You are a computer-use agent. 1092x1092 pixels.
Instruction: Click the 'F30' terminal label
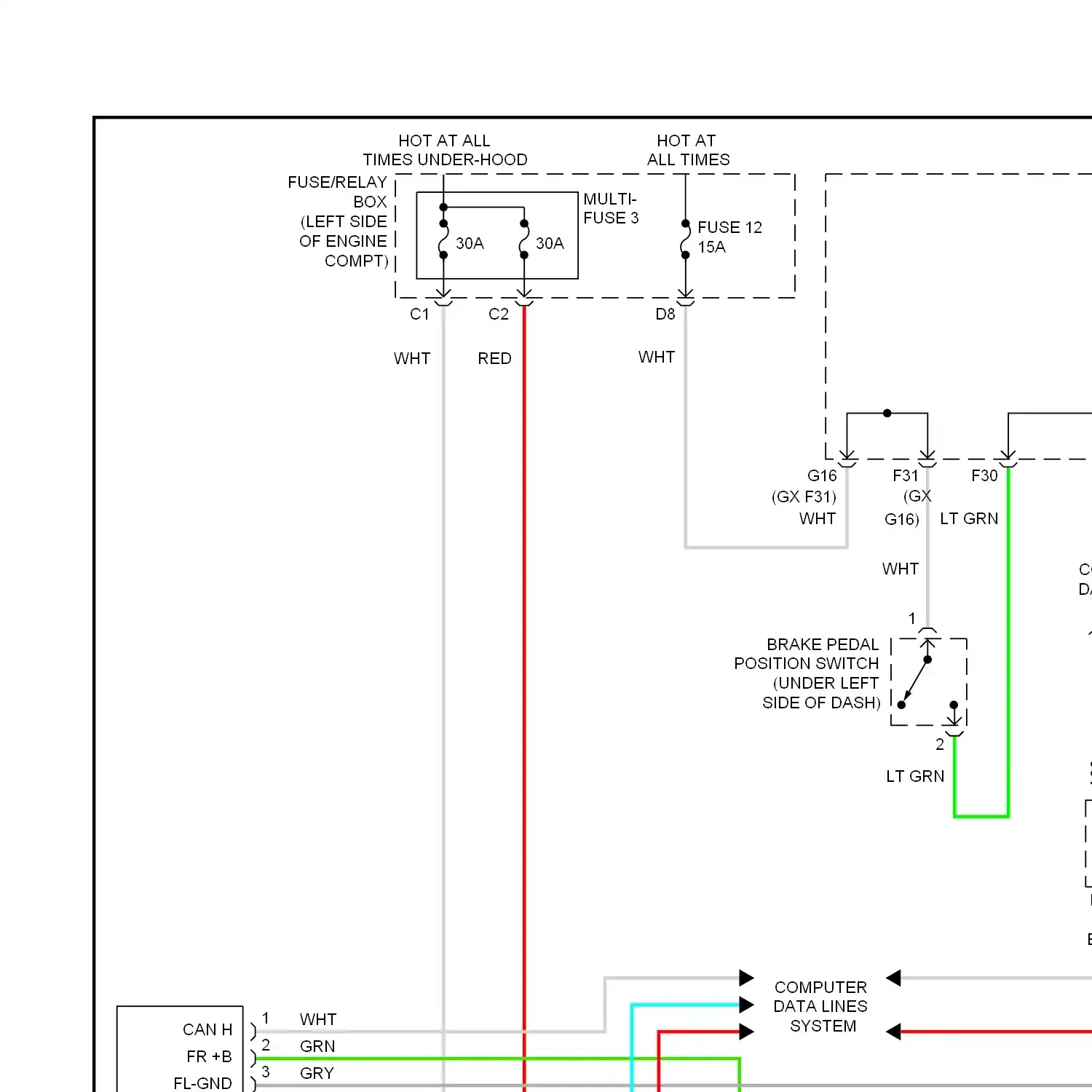click(984, 476)
